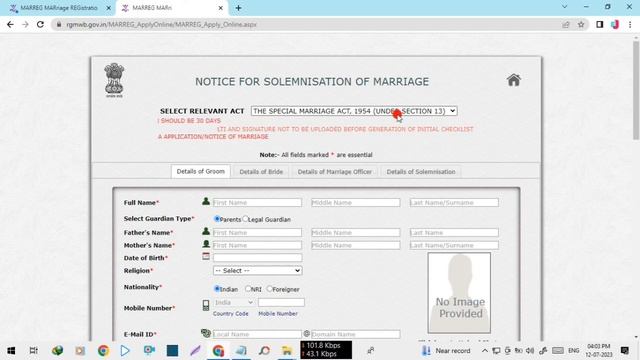
Task: Click the groom First Name field
Action: tap(257, 202)
